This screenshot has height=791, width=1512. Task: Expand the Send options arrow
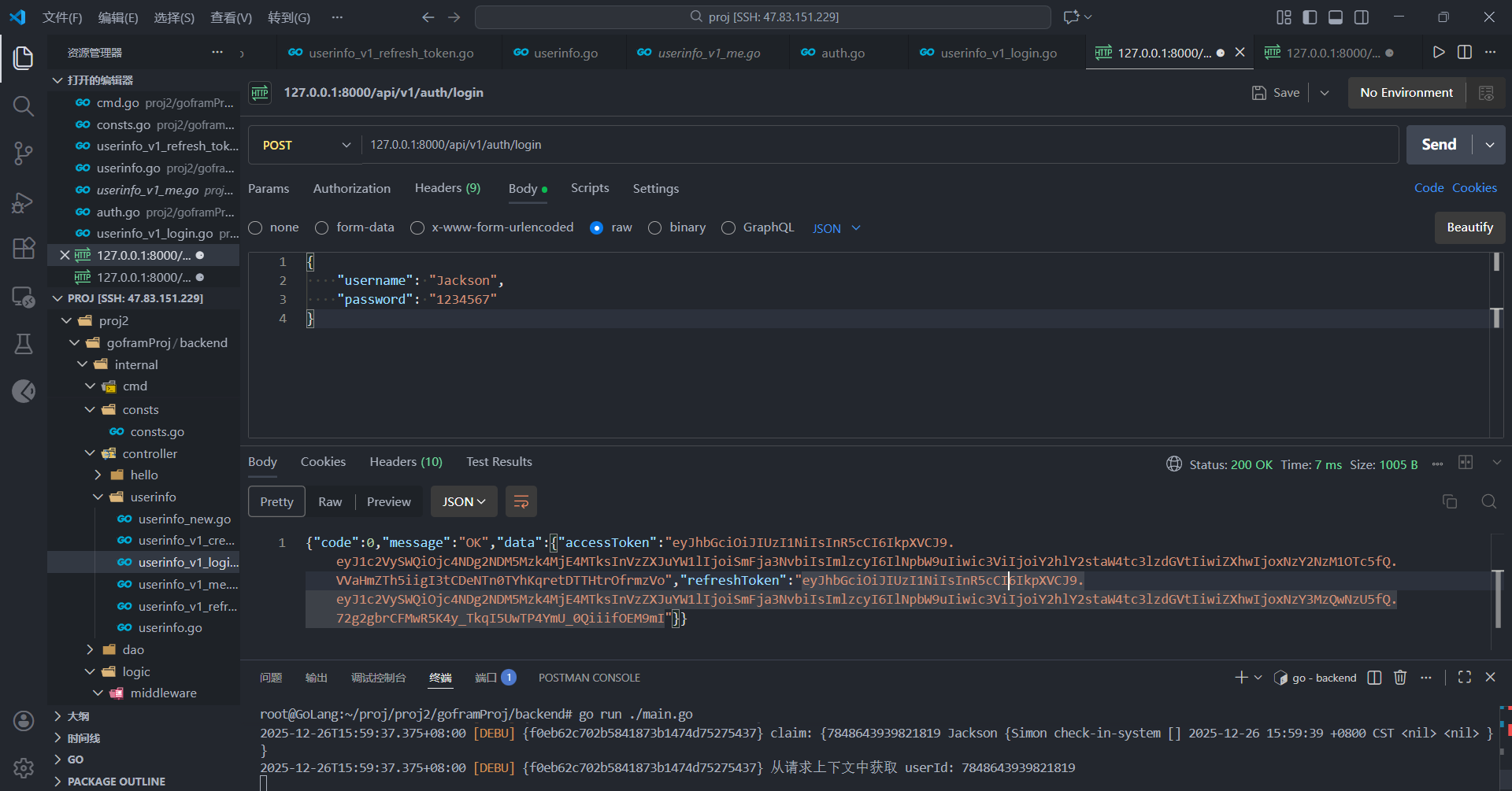click(x=1489, y=145)
